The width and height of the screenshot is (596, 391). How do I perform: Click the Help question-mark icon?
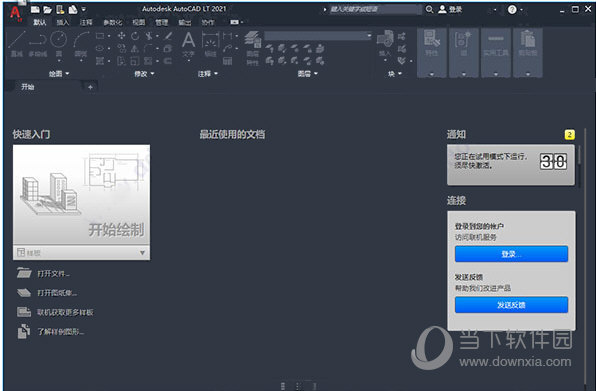[x=512, y=9]
